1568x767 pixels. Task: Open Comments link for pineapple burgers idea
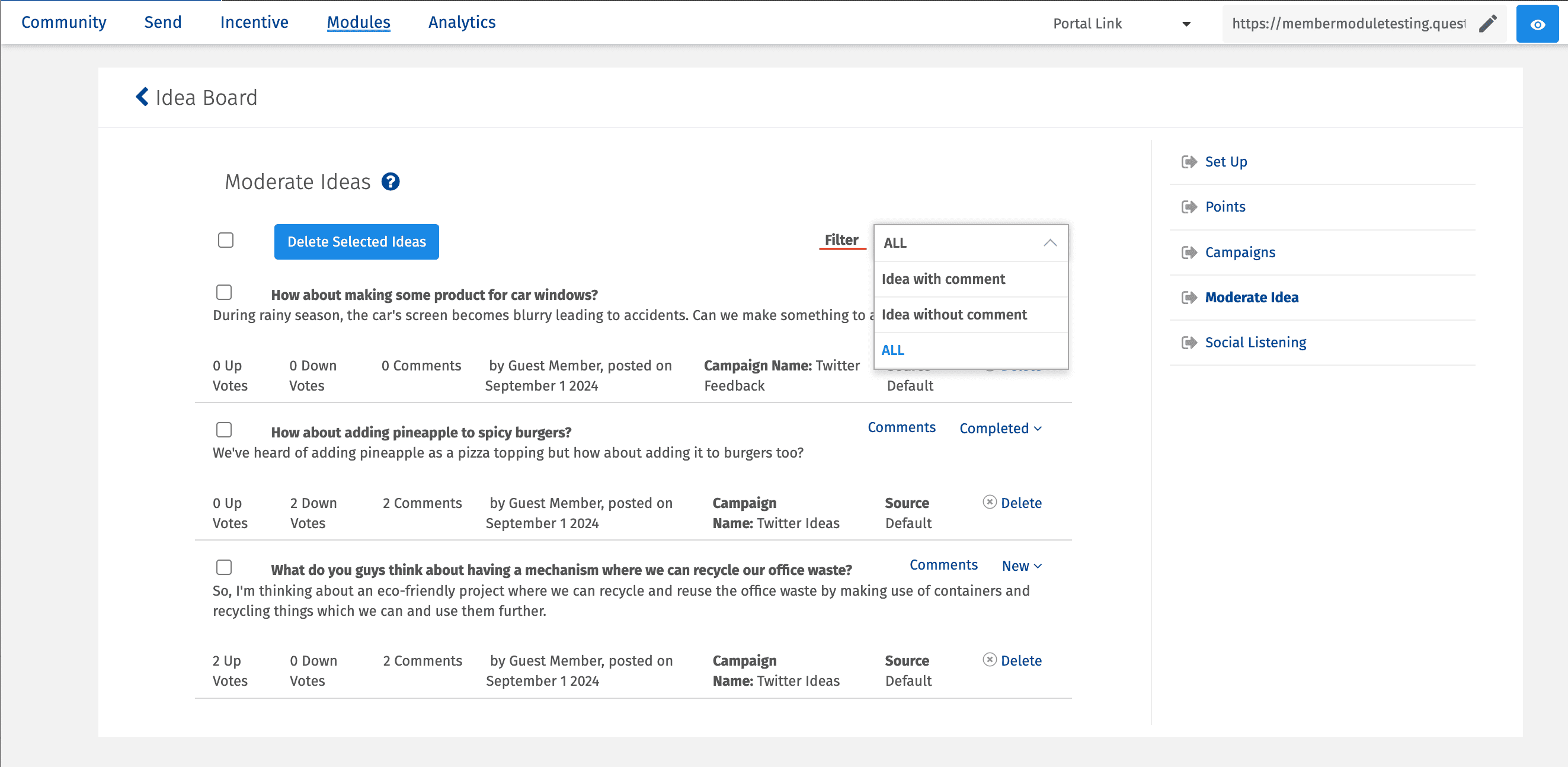click(901, 427)
